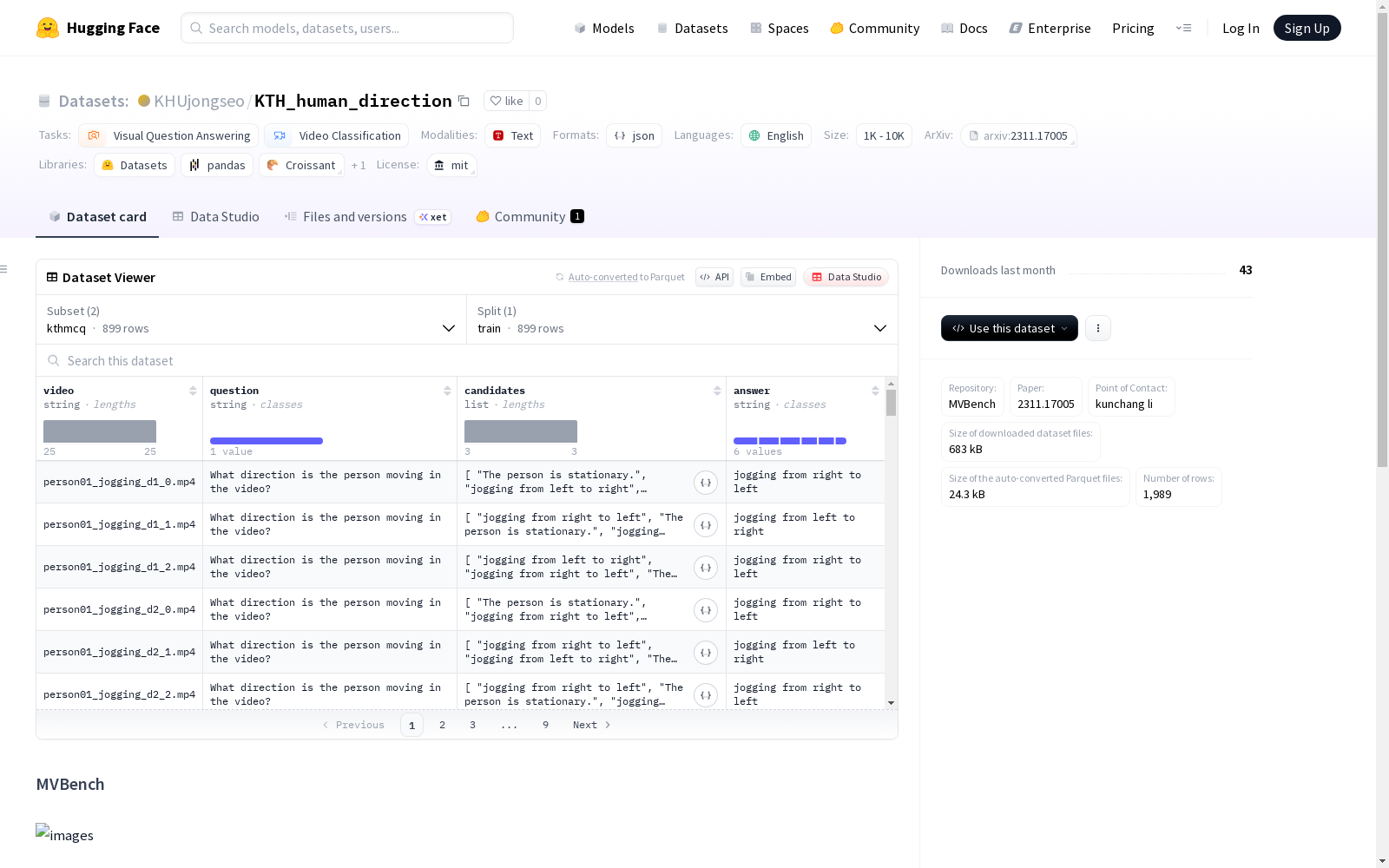Click the Search this dataset field
This screenshot has width=1389, height=868.
[x=467, y=360]
